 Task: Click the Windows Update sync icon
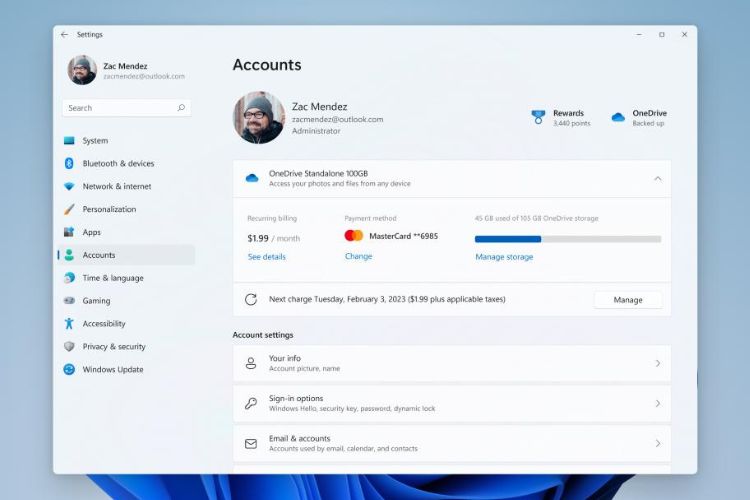coord(69,369)
